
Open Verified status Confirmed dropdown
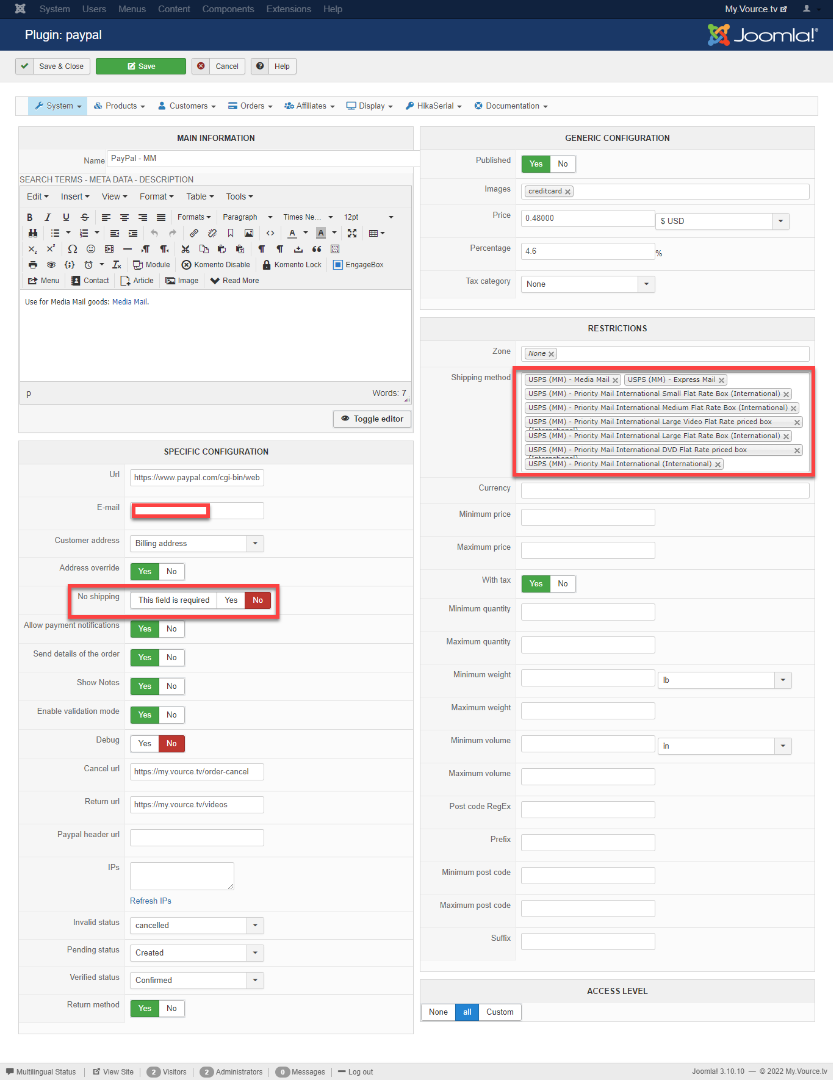point(196,981)
